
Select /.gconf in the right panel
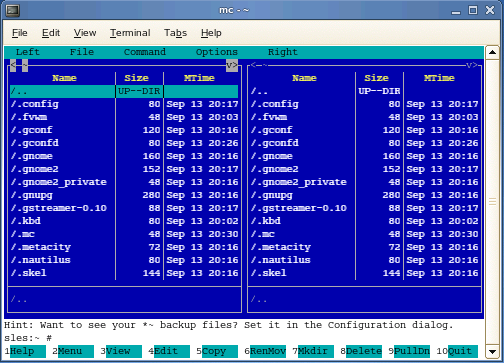tap(364, 130)
